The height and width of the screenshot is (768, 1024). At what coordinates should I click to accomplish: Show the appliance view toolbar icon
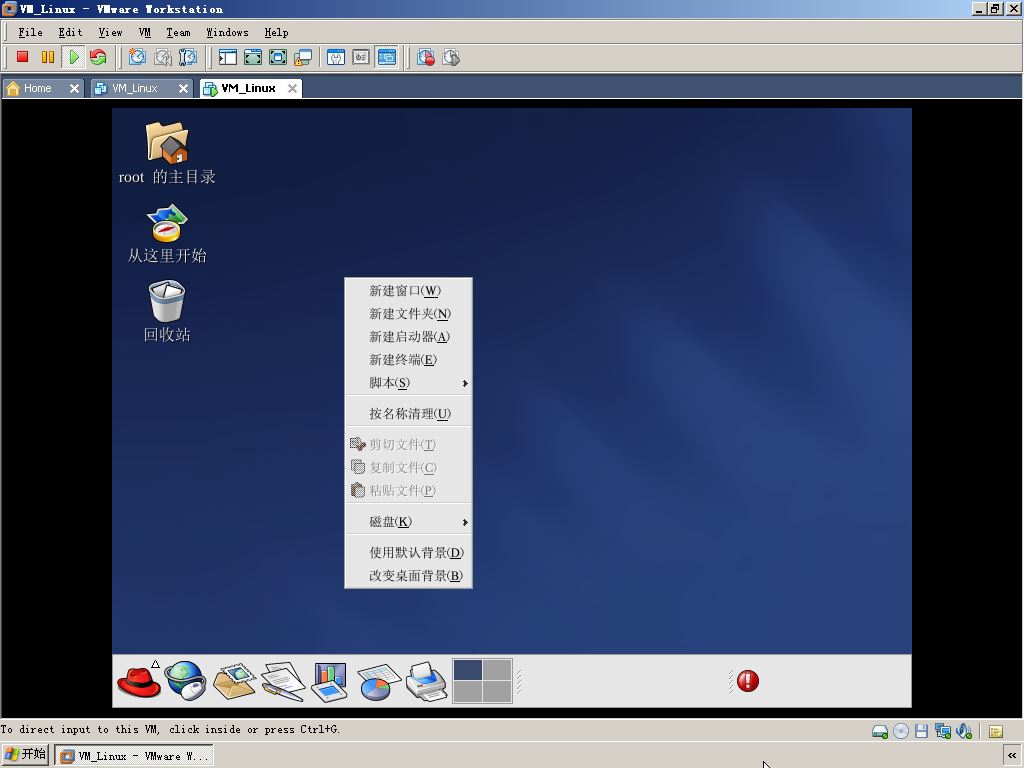[361, 57]
